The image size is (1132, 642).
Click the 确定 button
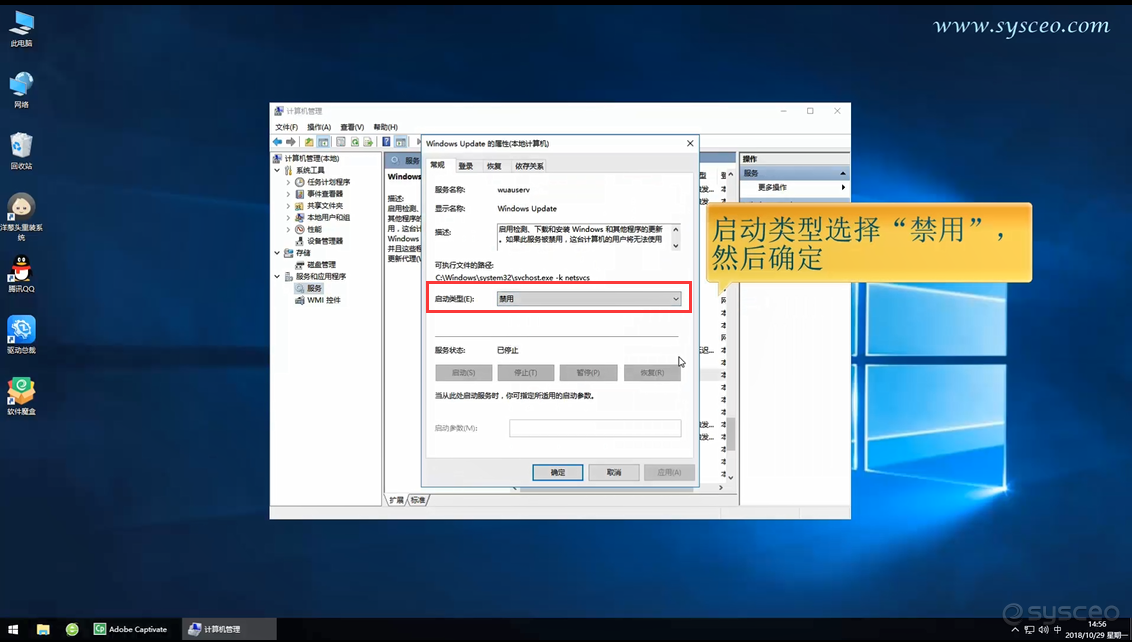point(557,472)
